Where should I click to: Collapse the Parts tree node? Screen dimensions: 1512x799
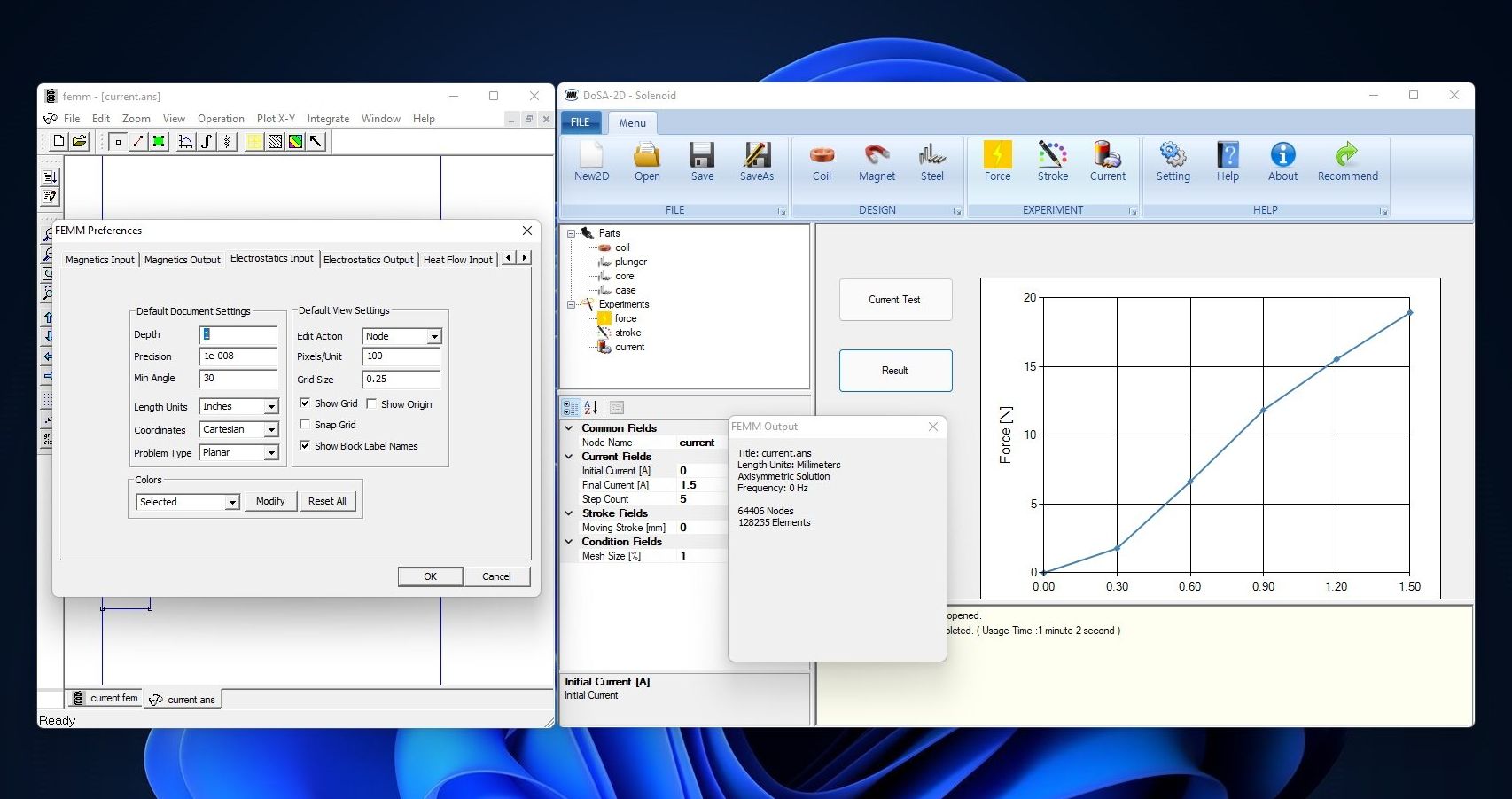572,233
